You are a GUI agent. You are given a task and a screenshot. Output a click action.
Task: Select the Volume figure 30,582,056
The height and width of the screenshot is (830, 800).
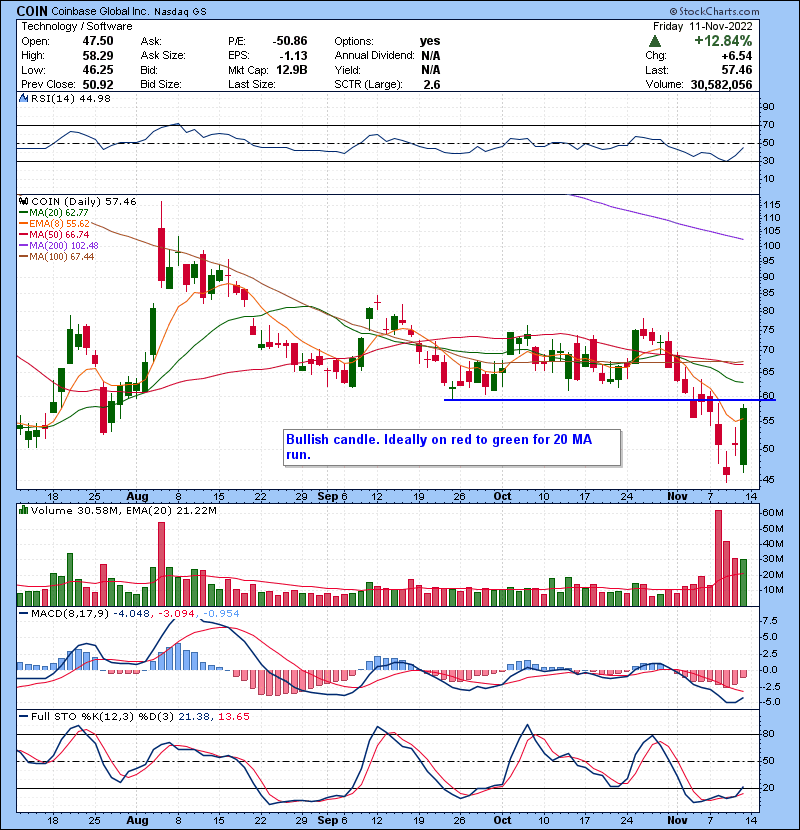click(x=721, y=84)
